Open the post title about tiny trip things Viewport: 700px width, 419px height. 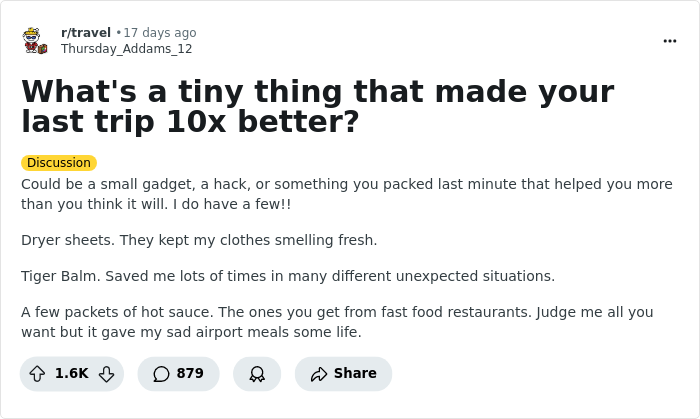(317, 106)
